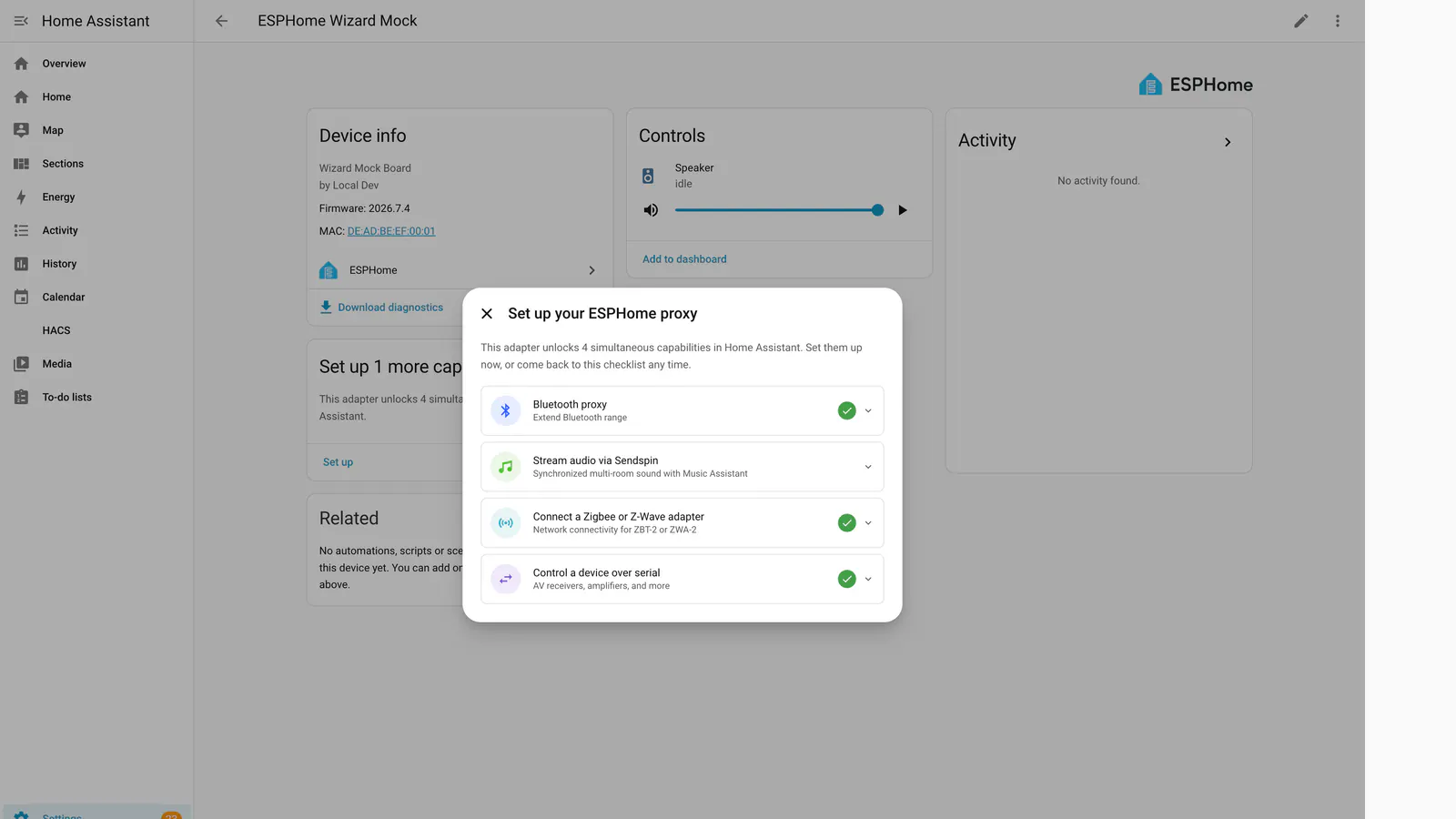1456x819 pixels.
Task: Mute speaker with the volume icon
Action: coord(651,210)
